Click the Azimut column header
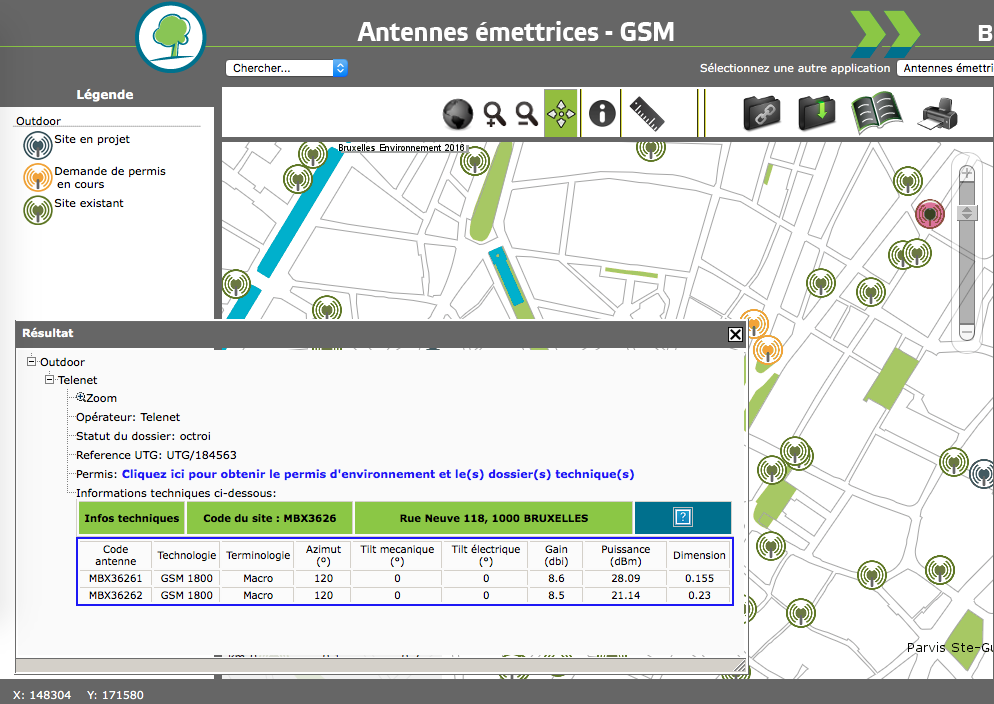 (323, 555)
